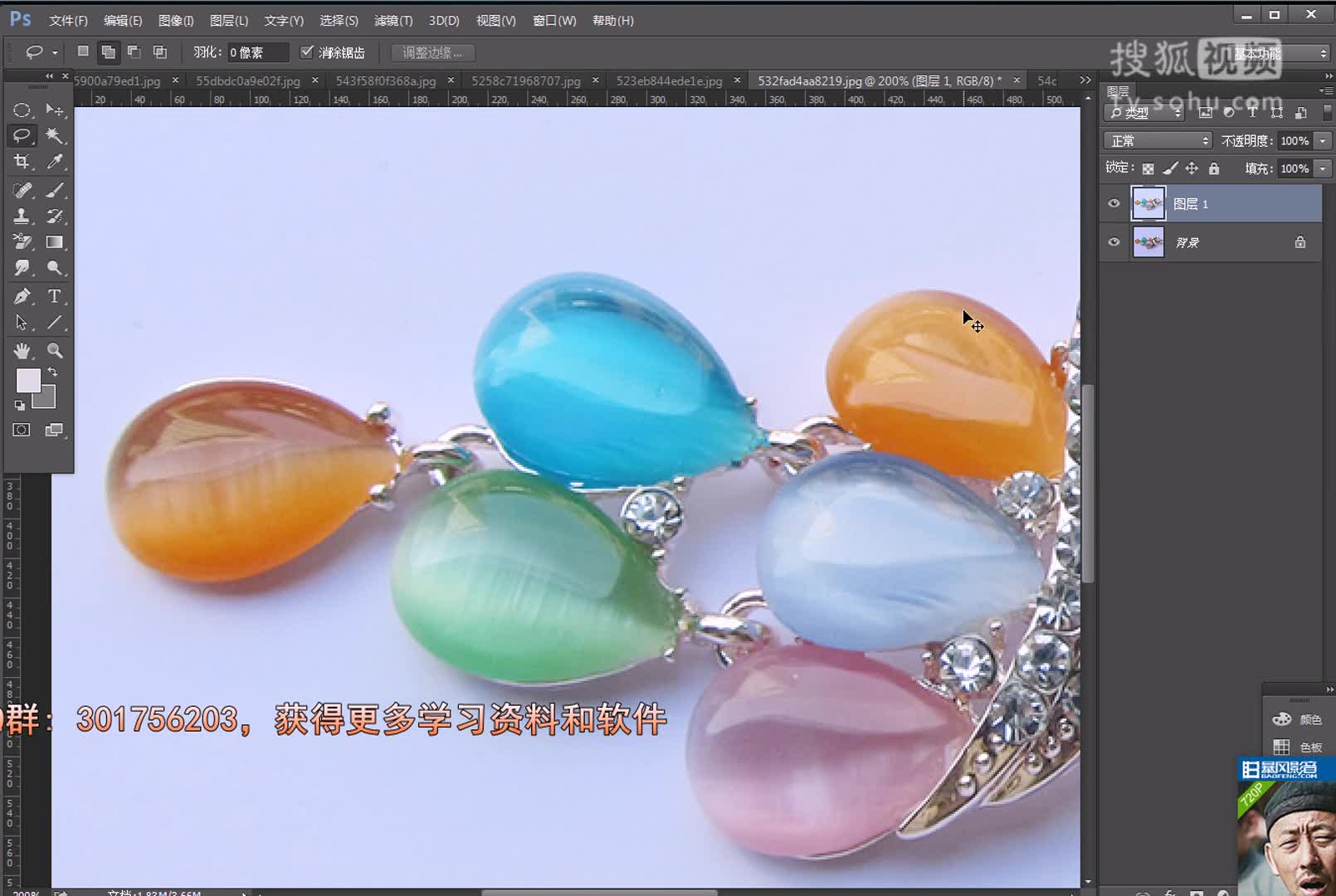
Task: Choose Intersect with Selection mode
Action: (160, 52)
